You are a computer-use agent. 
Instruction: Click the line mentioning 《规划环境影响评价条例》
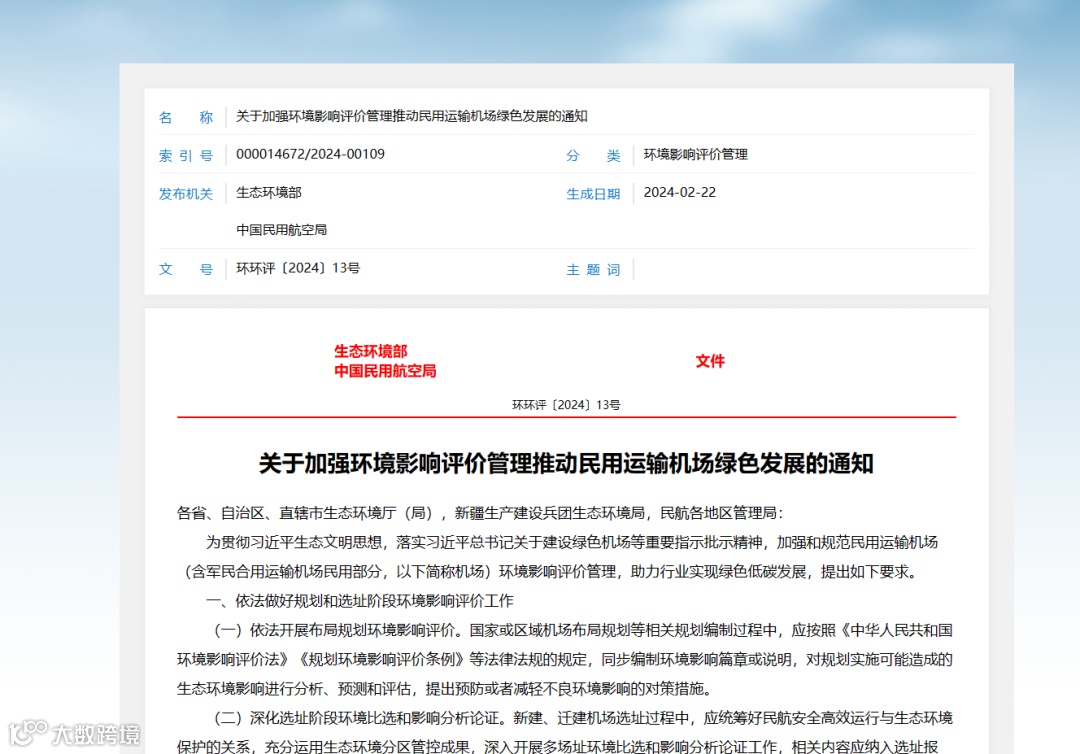[565, 660]
